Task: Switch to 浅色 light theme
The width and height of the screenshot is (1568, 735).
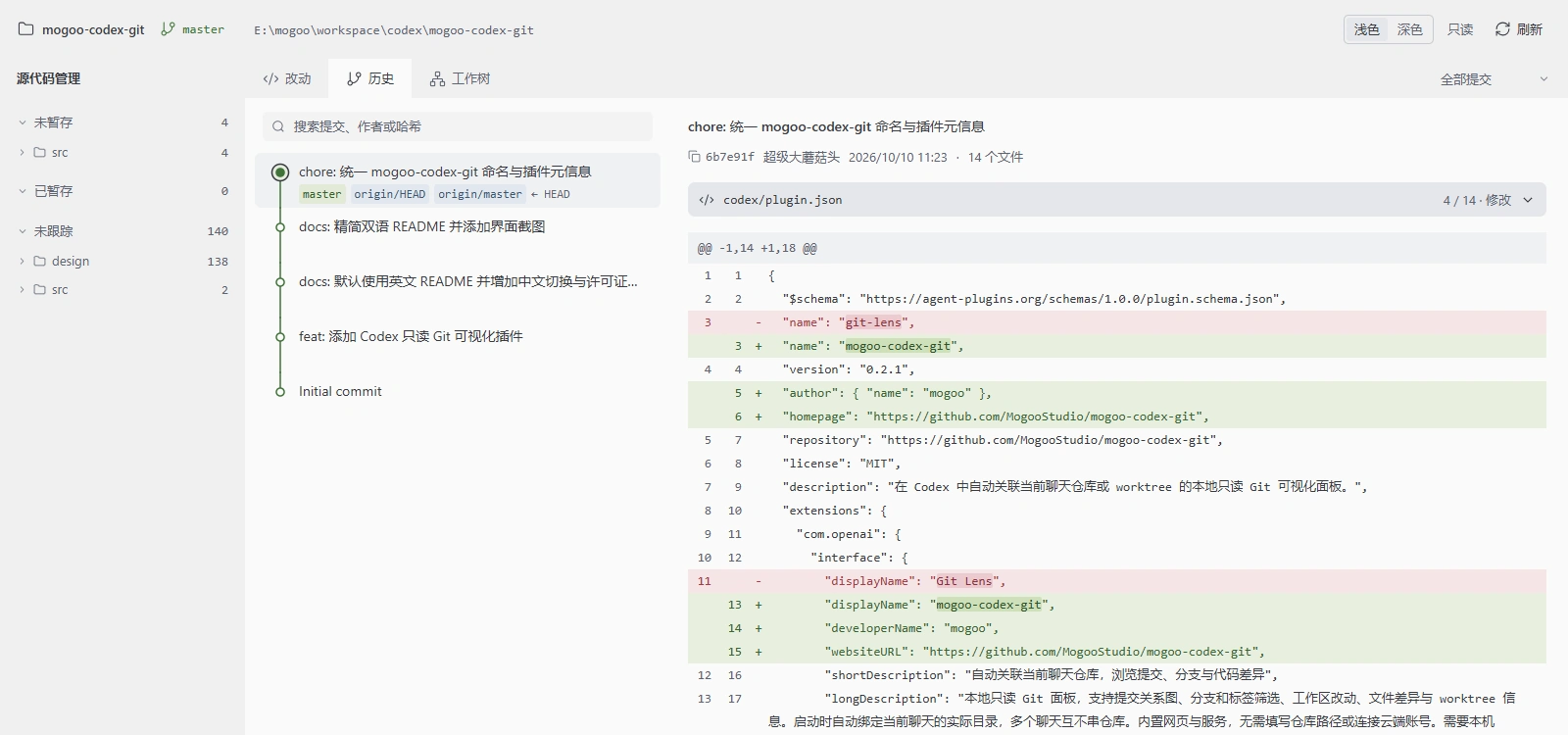Action: (1366, 29)
